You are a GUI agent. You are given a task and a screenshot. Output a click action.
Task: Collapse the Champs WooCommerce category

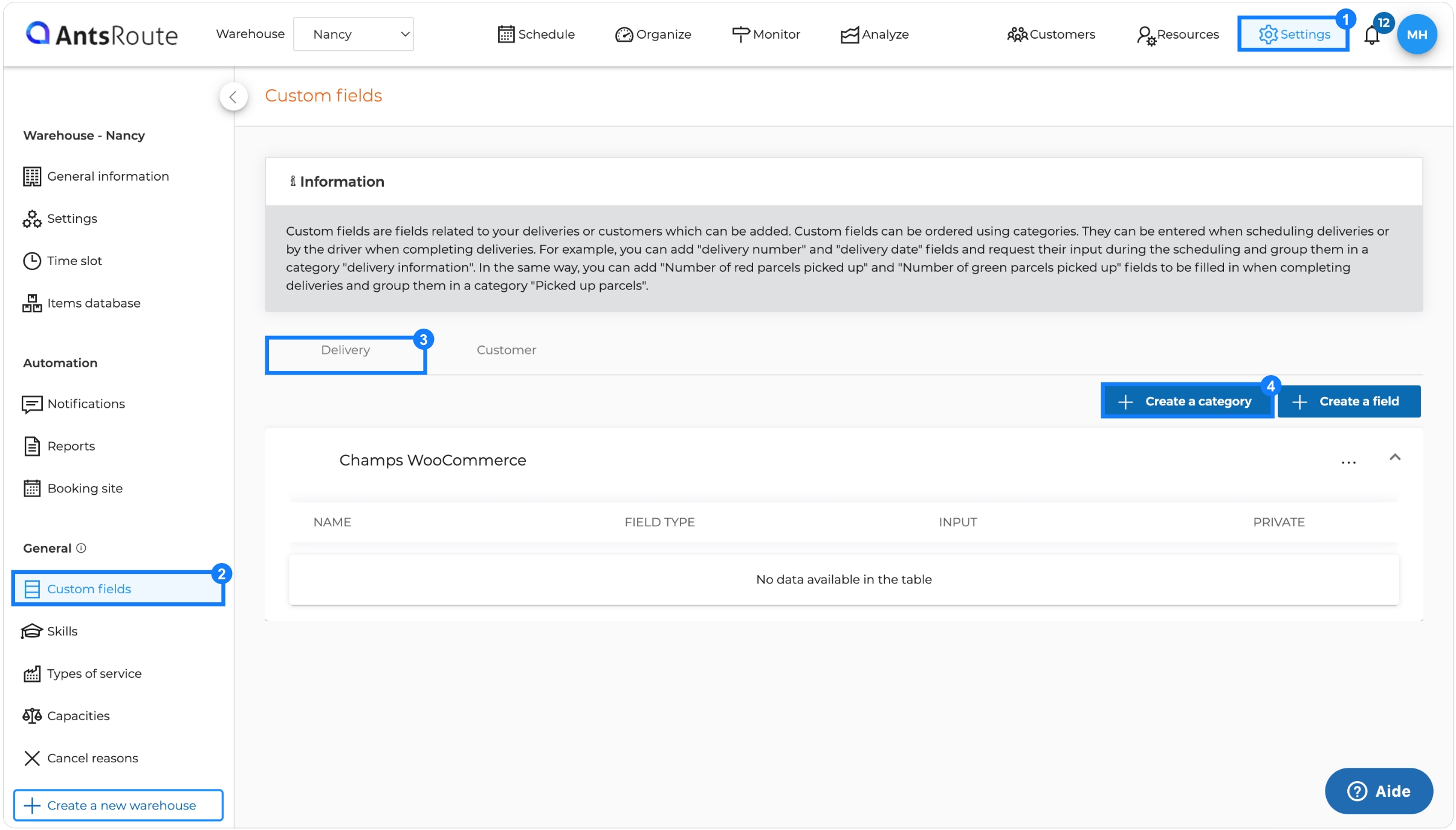[x=1394, y=457]
